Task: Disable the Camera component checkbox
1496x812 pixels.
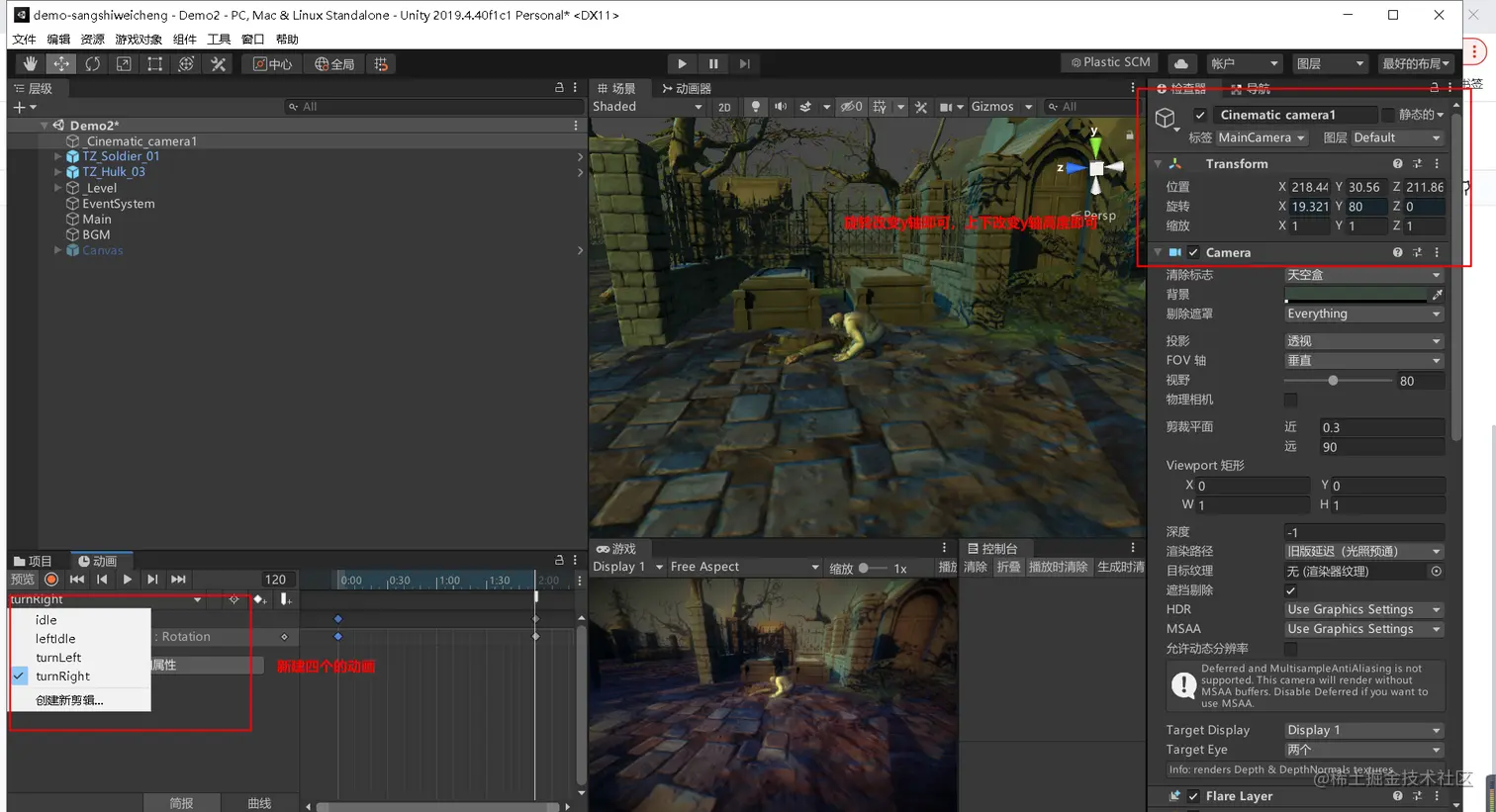Action: pyautogui.click(x=1193, y=253)
